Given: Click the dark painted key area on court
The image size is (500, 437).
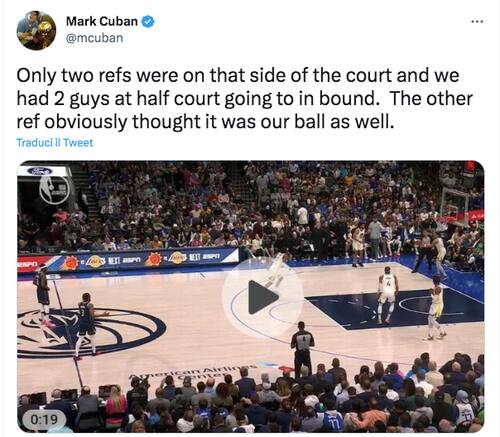Looking at the screenshot, I should coord(393,309).
